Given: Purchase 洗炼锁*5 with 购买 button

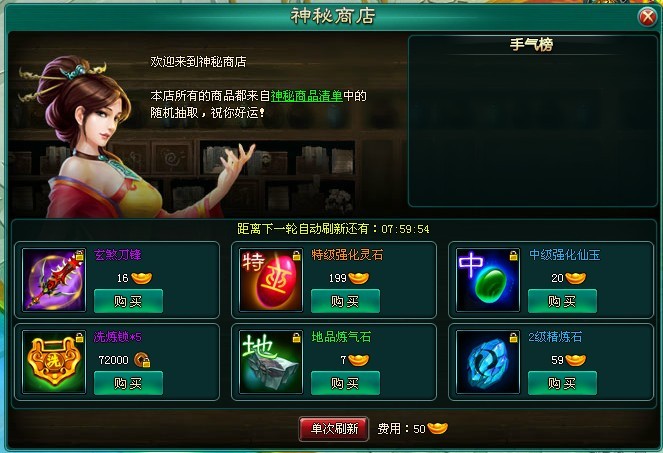Looking at the screenshot, I should [x=128, y=383].
